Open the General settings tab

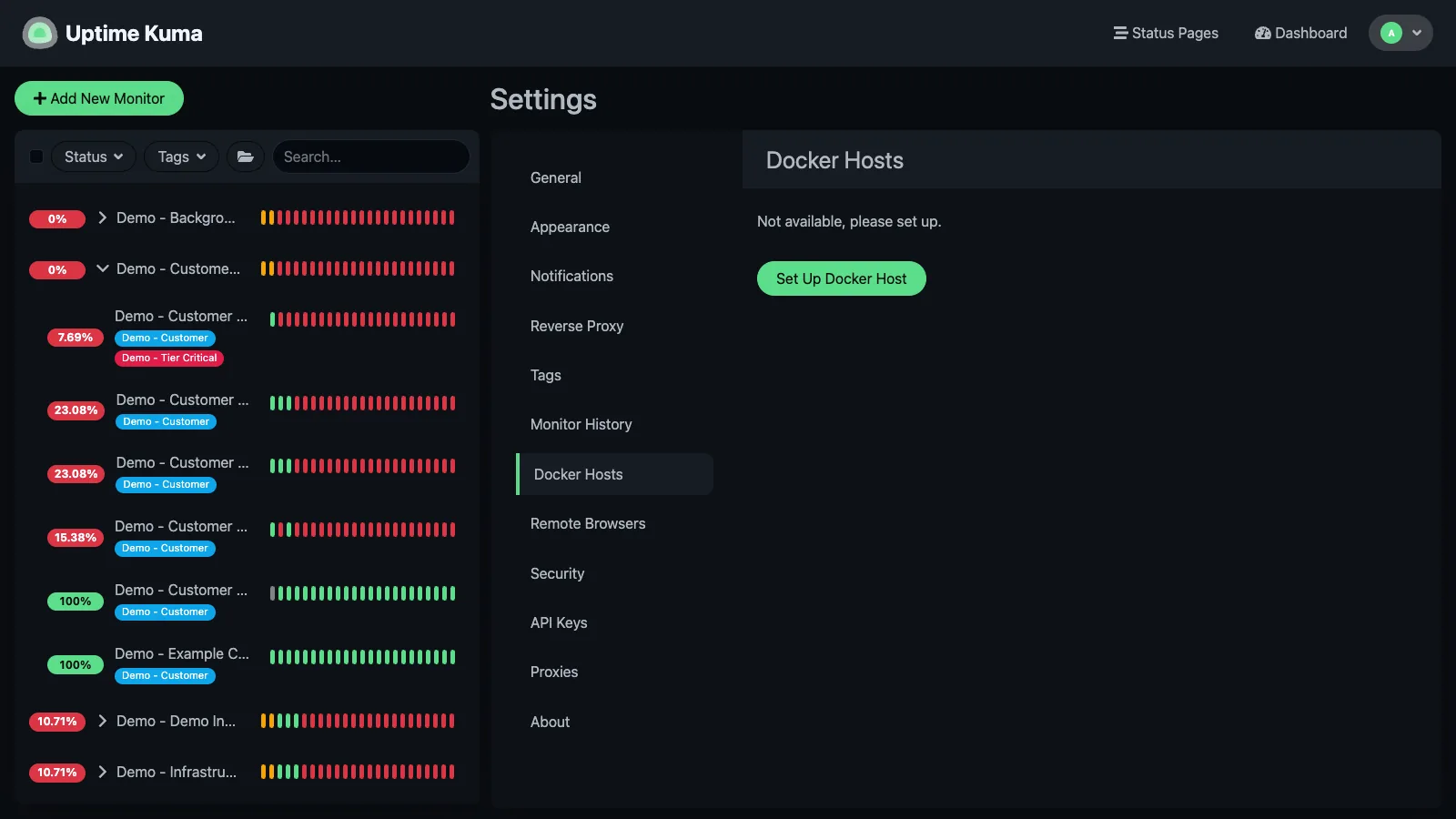[x=614, y=177]
